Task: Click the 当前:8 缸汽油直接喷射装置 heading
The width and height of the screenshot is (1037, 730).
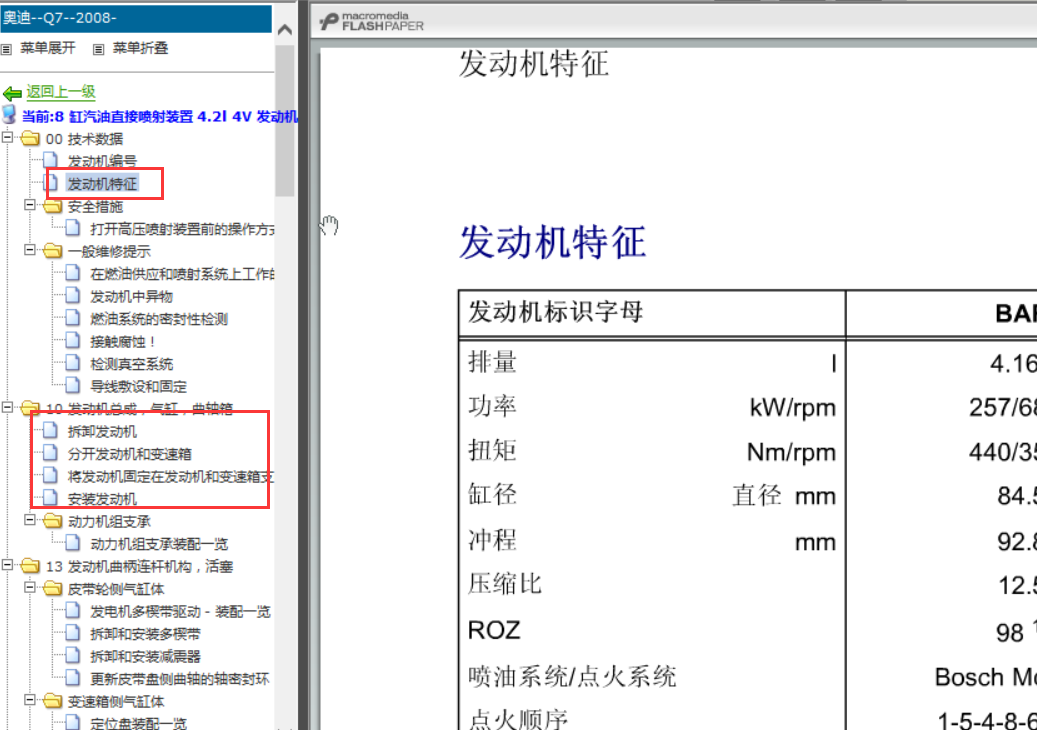Action: [159, 116]
